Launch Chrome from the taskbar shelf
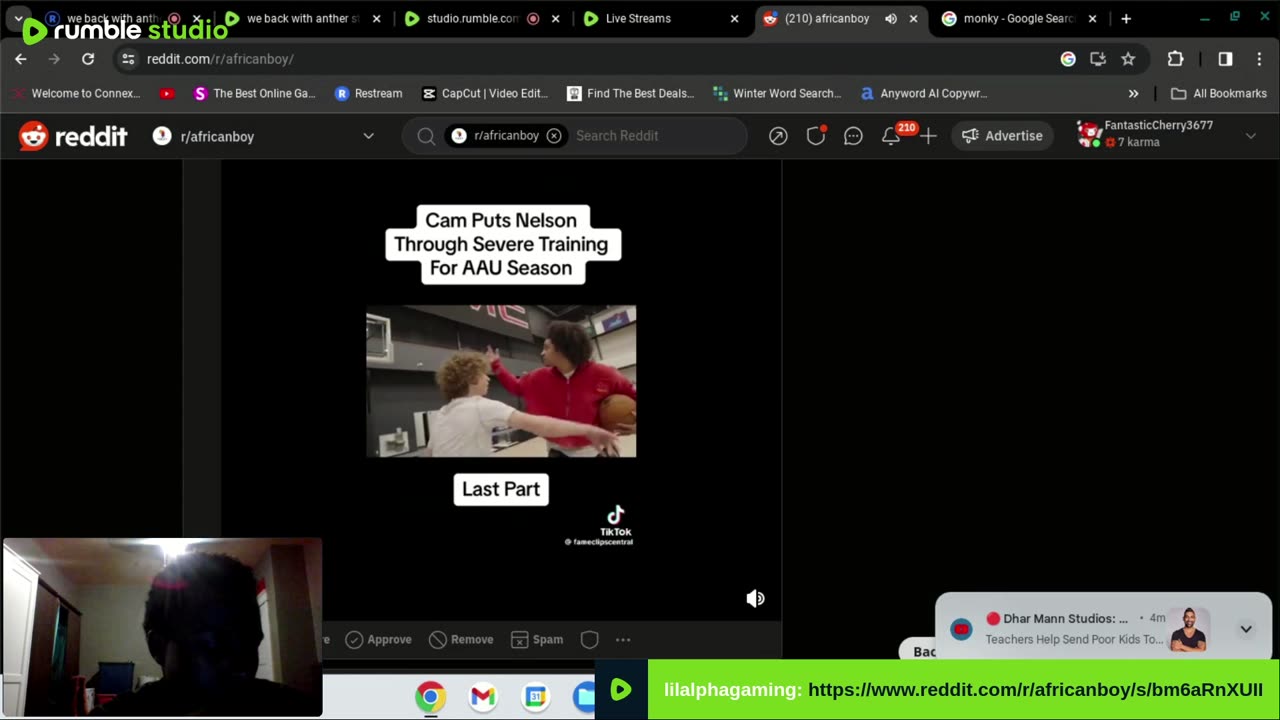The image size is (1280, 720). click(x=431, y=696)
